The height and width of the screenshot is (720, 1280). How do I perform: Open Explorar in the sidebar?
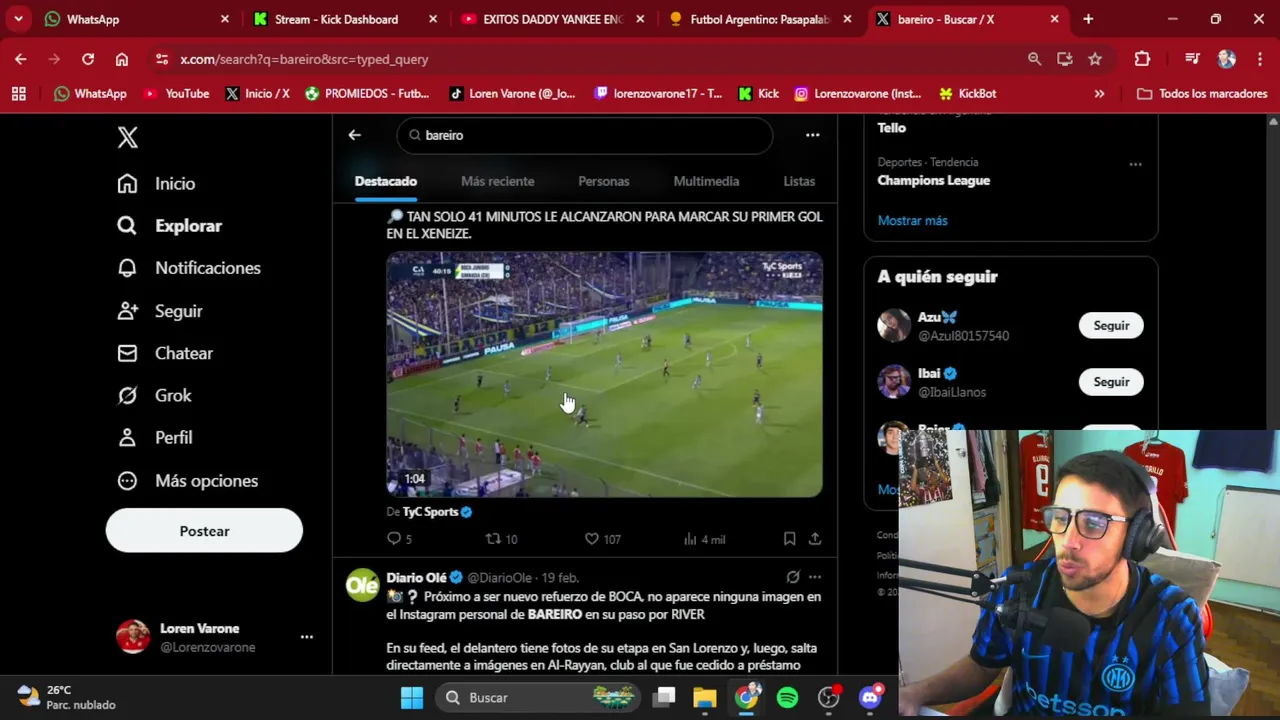[x=169, y=226]
